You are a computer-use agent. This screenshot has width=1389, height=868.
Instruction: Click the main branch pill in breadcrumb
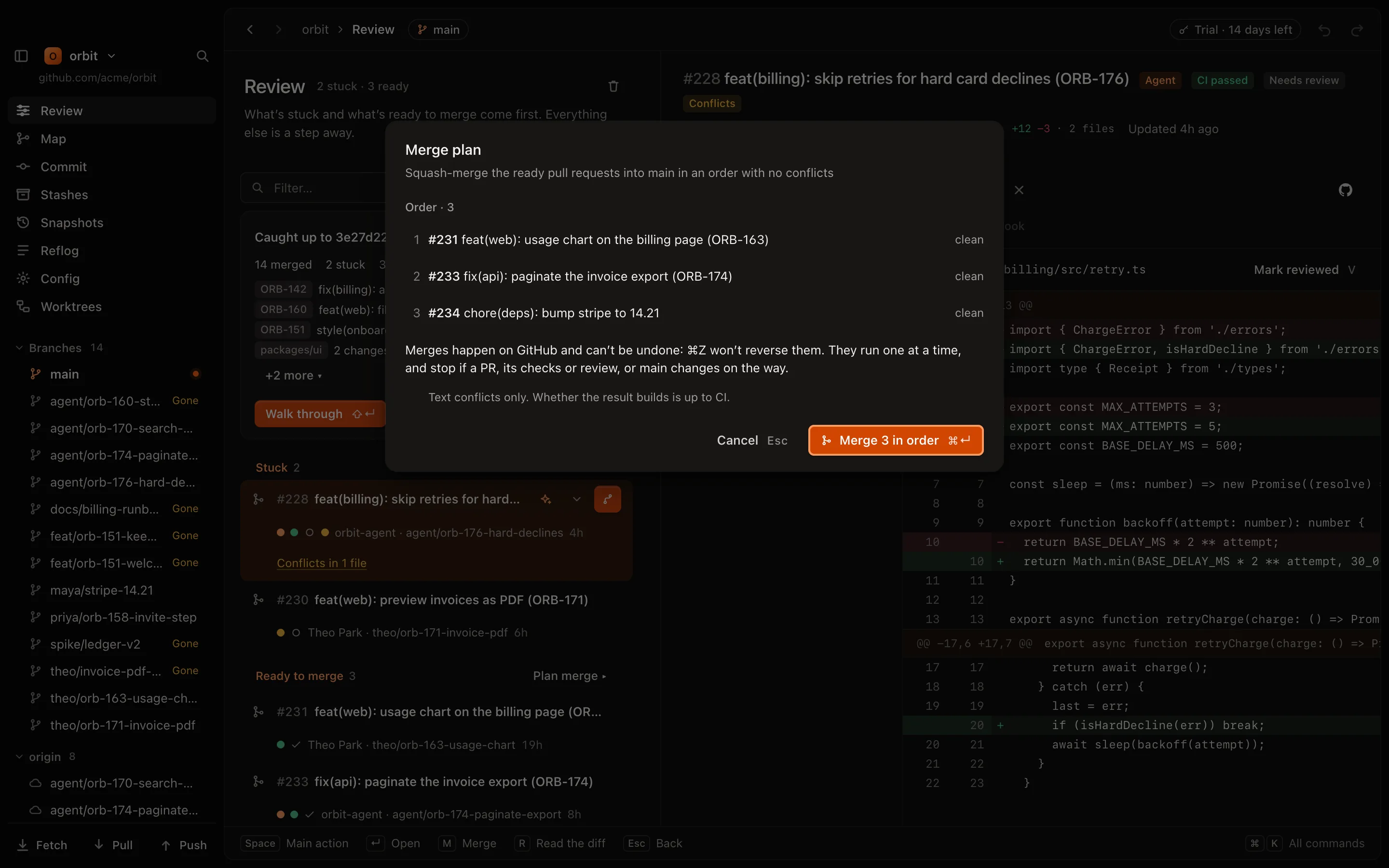438,29
